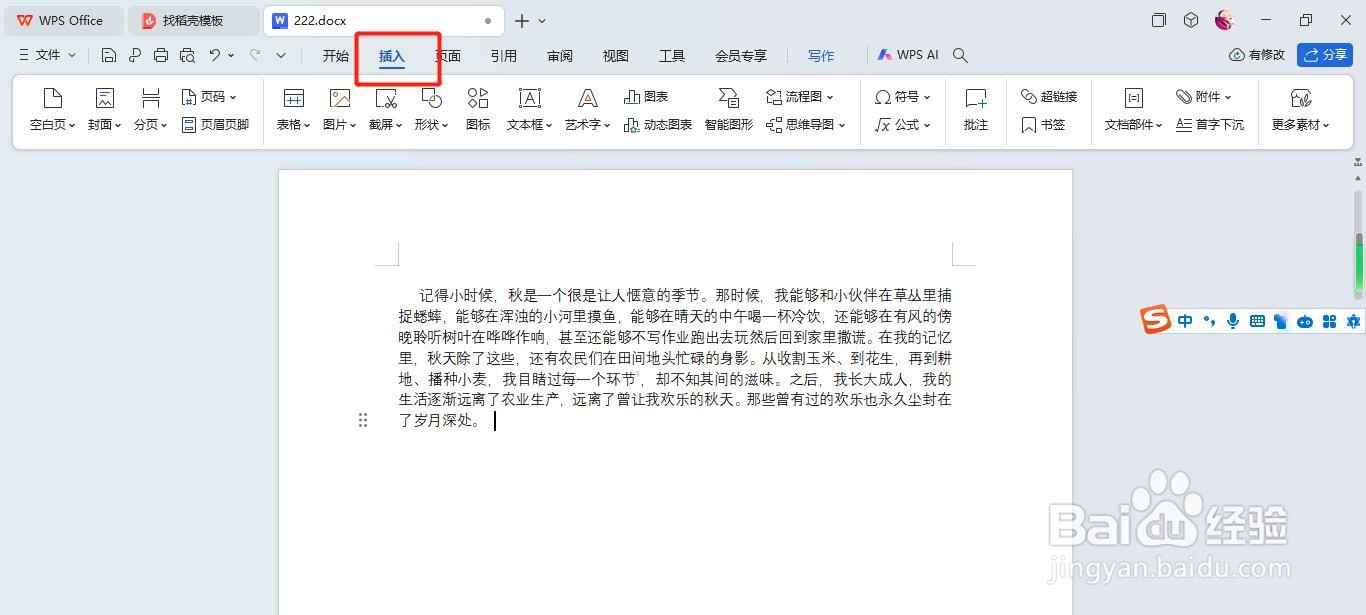This screenshot has width=1366, height=615.
Task: Click the 分享 share button
Action: (x=1324, y=55)
